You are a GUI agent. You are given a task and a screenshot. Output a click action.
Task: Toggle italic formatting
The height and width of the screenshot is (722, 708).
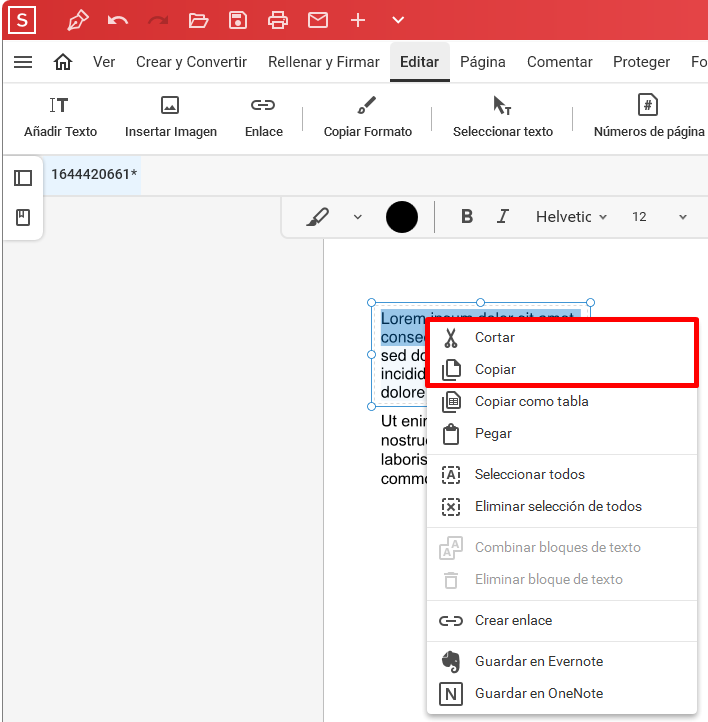click(503, 216)
